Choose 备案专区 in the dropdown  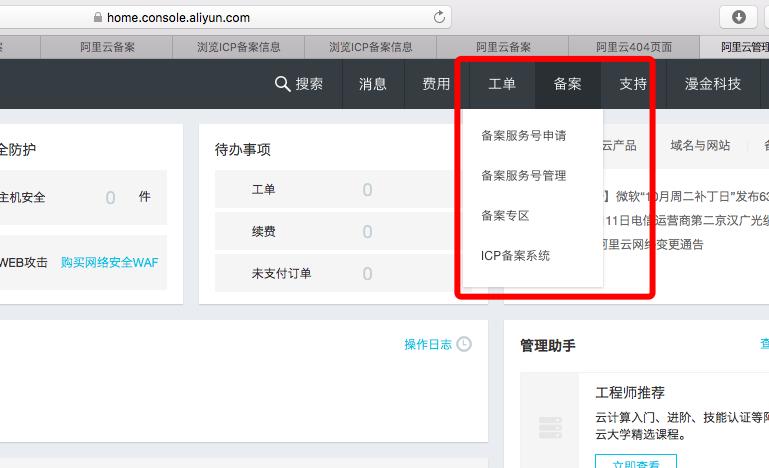pyautogui.click(x=505, y=215)
